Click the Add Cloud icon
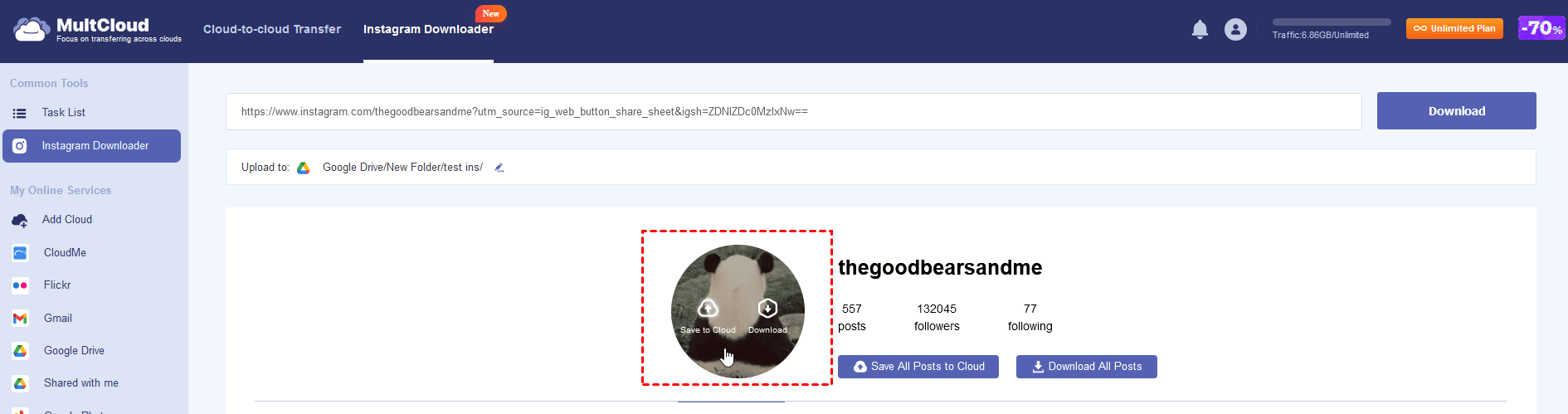The width and height of the screenshot is (1568, 414). (20, 220)
